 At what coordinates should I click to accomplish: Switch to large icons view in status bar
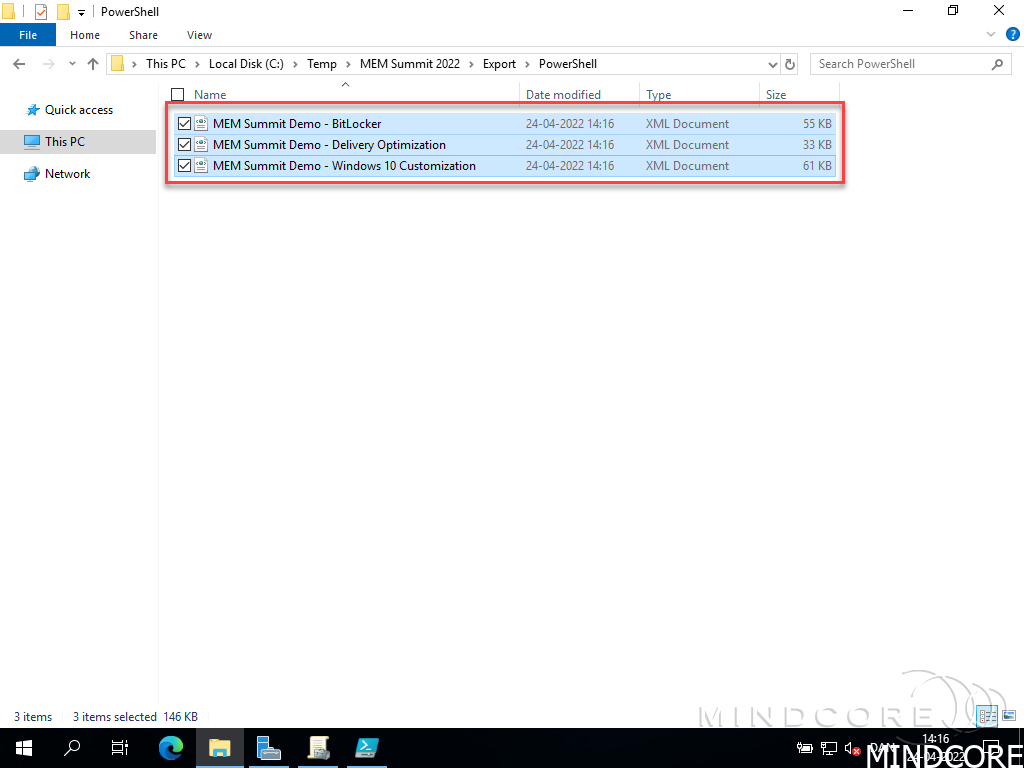(x=1007, y=716)
